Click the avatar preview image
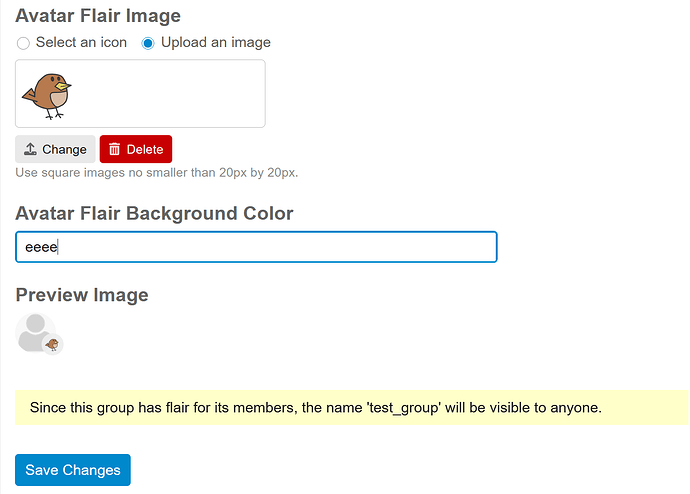This screenshot has width=690, height=494. (36, 332)
